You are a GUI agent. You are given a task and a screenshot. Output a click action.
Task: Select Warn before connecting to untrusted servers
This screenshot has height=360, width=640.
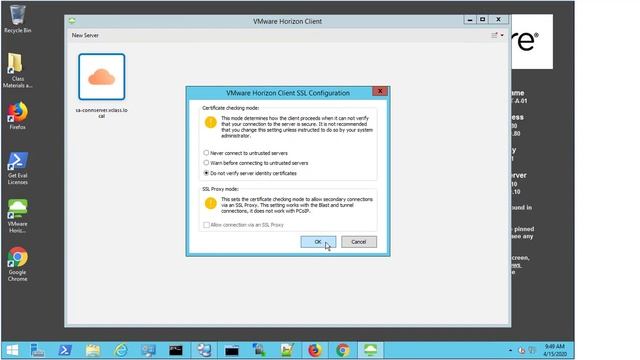tap(256, 163)
